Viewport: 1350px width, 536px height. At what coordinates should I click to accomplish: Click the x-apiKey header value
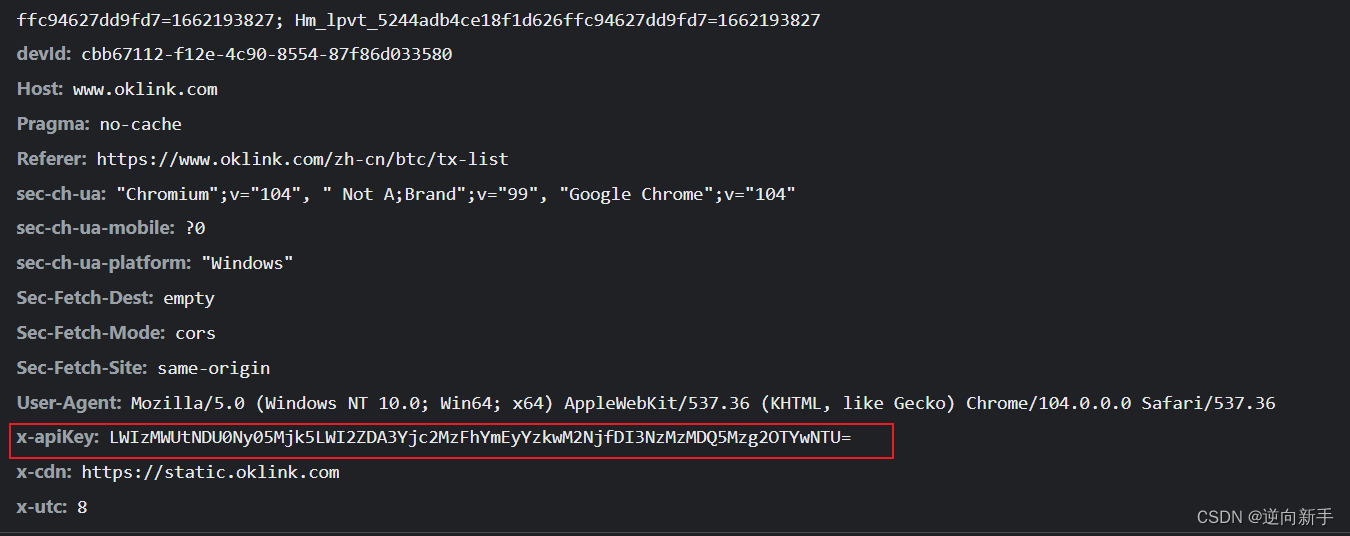(480, 438)
